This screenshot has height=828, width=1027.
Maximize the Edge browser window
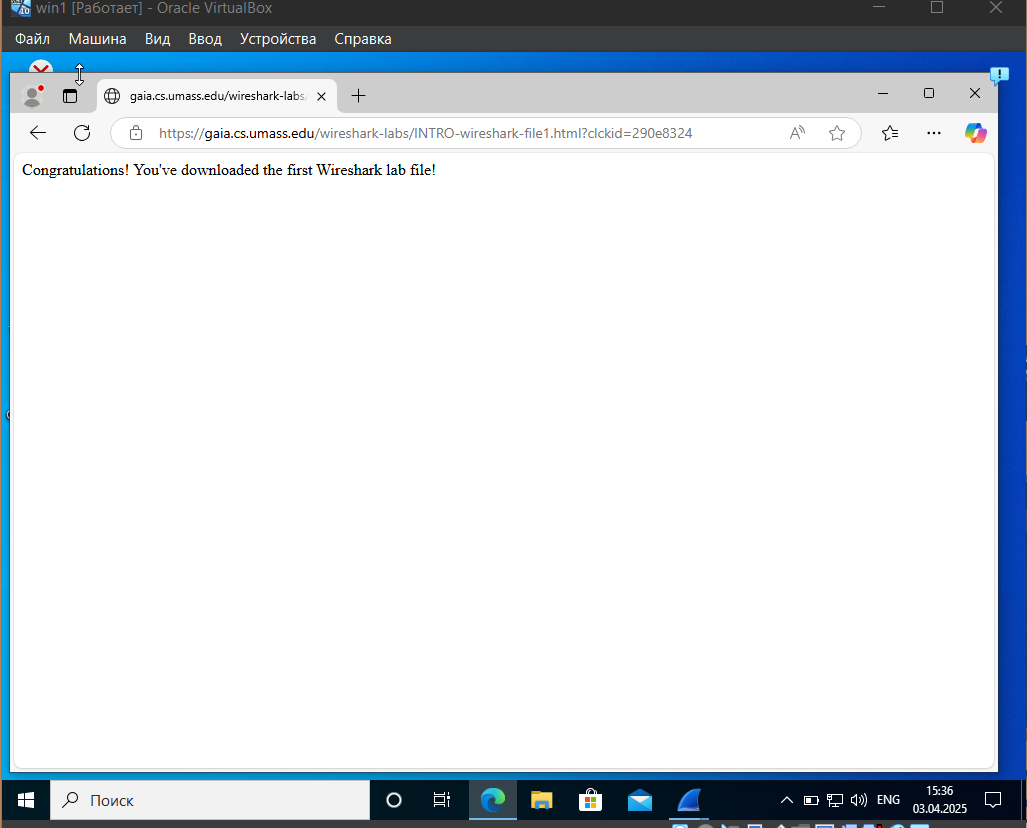929,94
